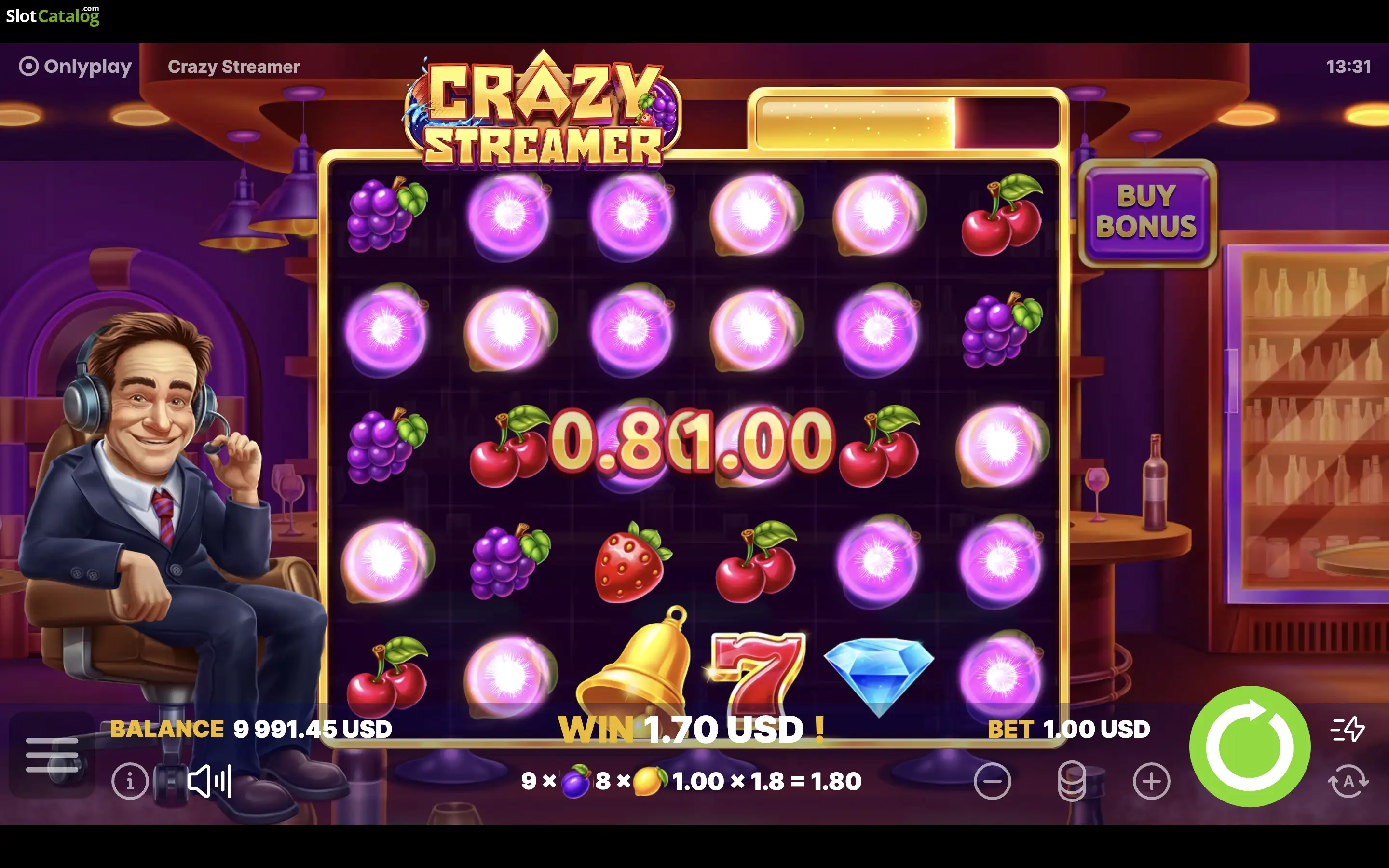Click the golden progress bar meter

908,122
